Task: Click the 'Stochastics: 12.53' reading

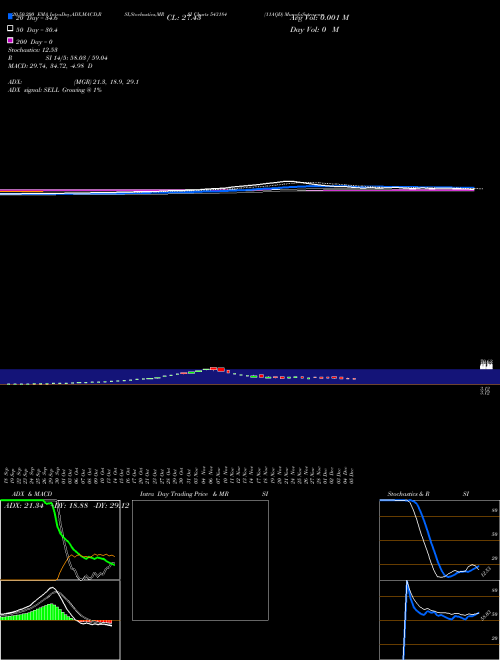Action: point(32,50)
